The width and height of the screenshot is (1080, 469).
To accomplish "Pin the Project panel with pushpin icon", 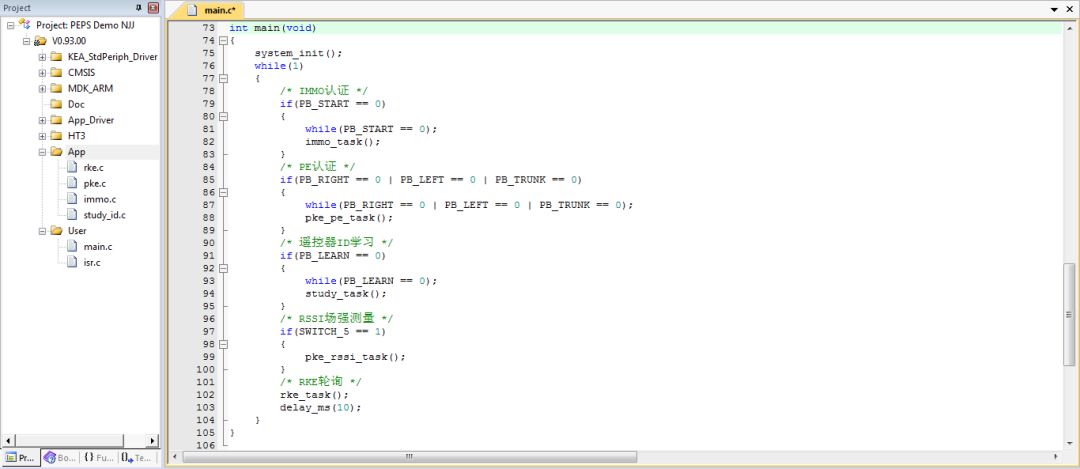I will (x=138, y=8).
